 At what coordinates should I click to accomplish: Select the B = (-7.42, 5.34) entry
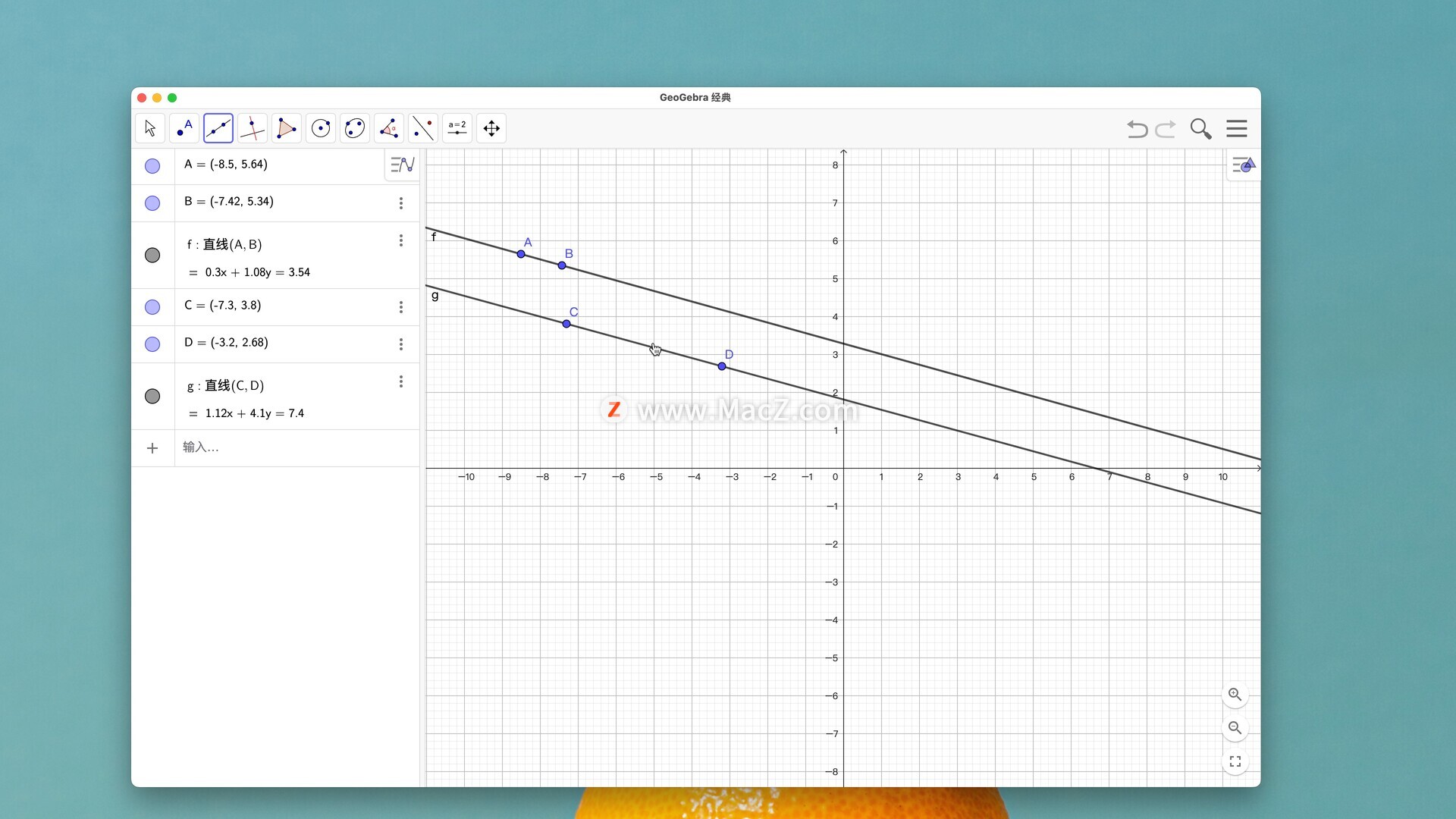tap(229, 202)
